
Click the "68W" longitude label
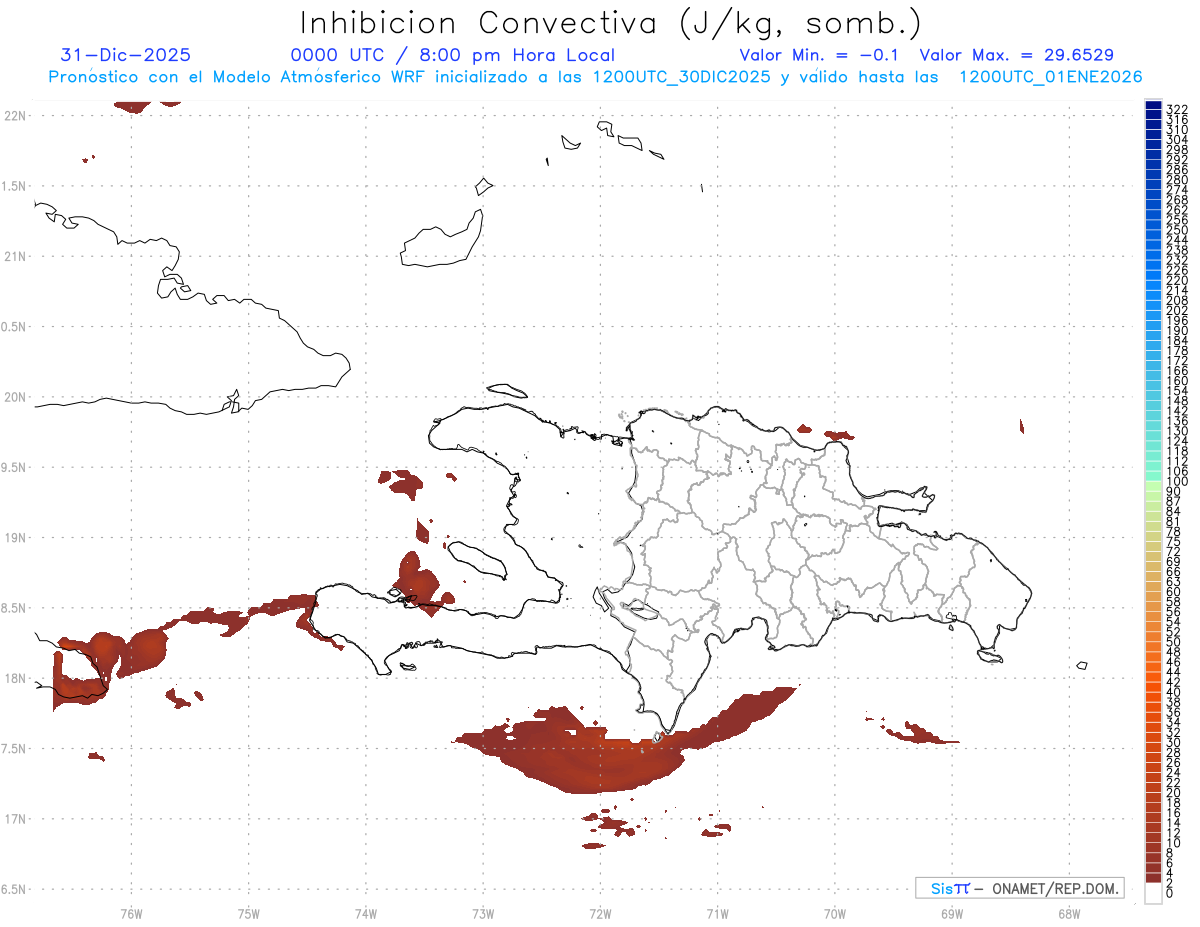point(1069,913)
